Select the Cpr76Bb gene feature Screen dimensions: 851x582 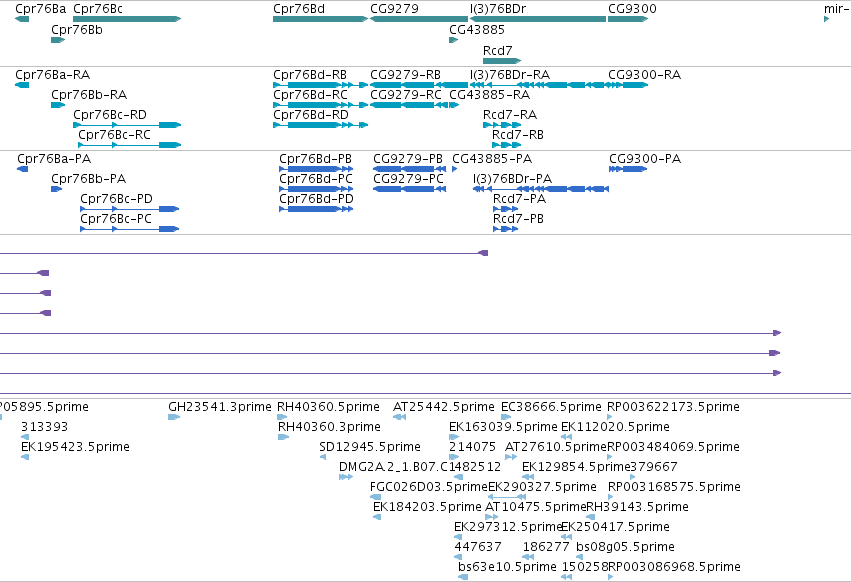[58, 40]
